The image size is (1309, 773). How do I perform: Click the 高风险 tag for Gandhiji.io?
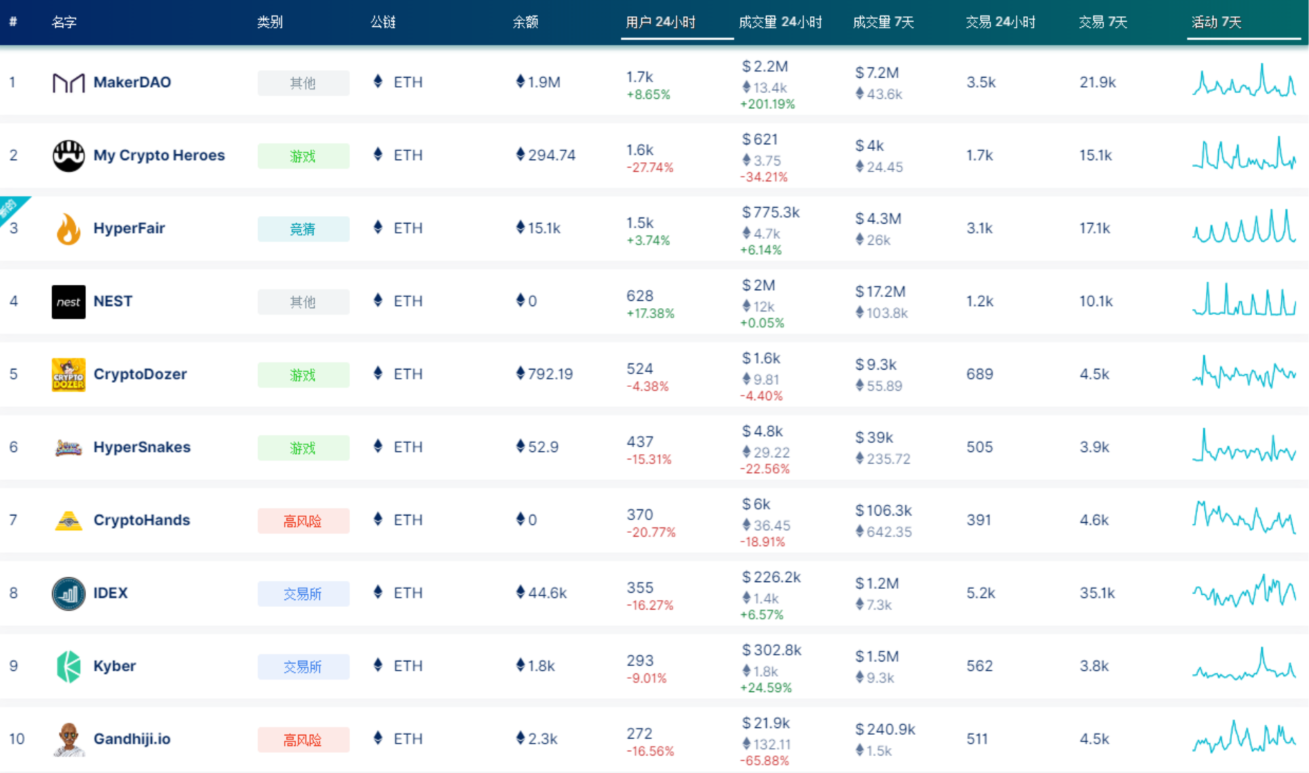(x=303, y=740)
